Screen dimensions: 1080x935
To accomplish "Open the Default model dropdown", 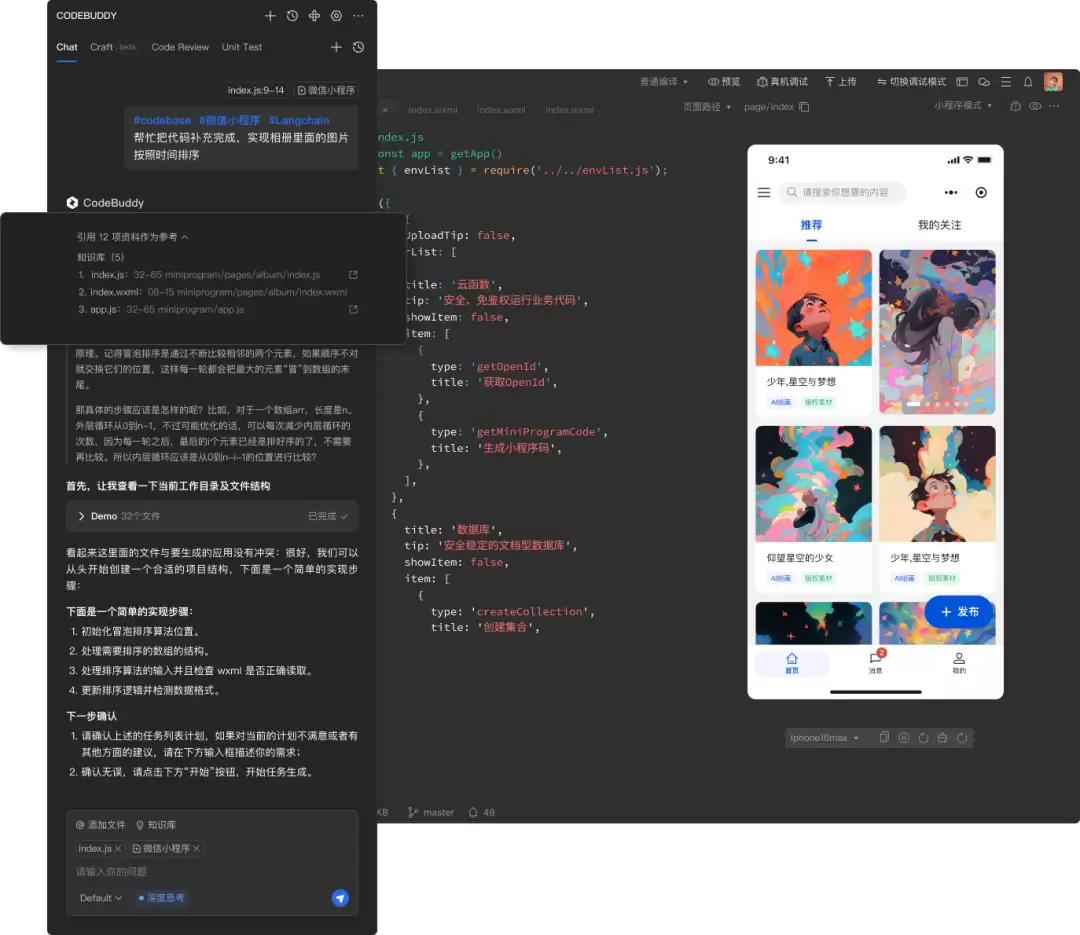I will coord(100,898).
